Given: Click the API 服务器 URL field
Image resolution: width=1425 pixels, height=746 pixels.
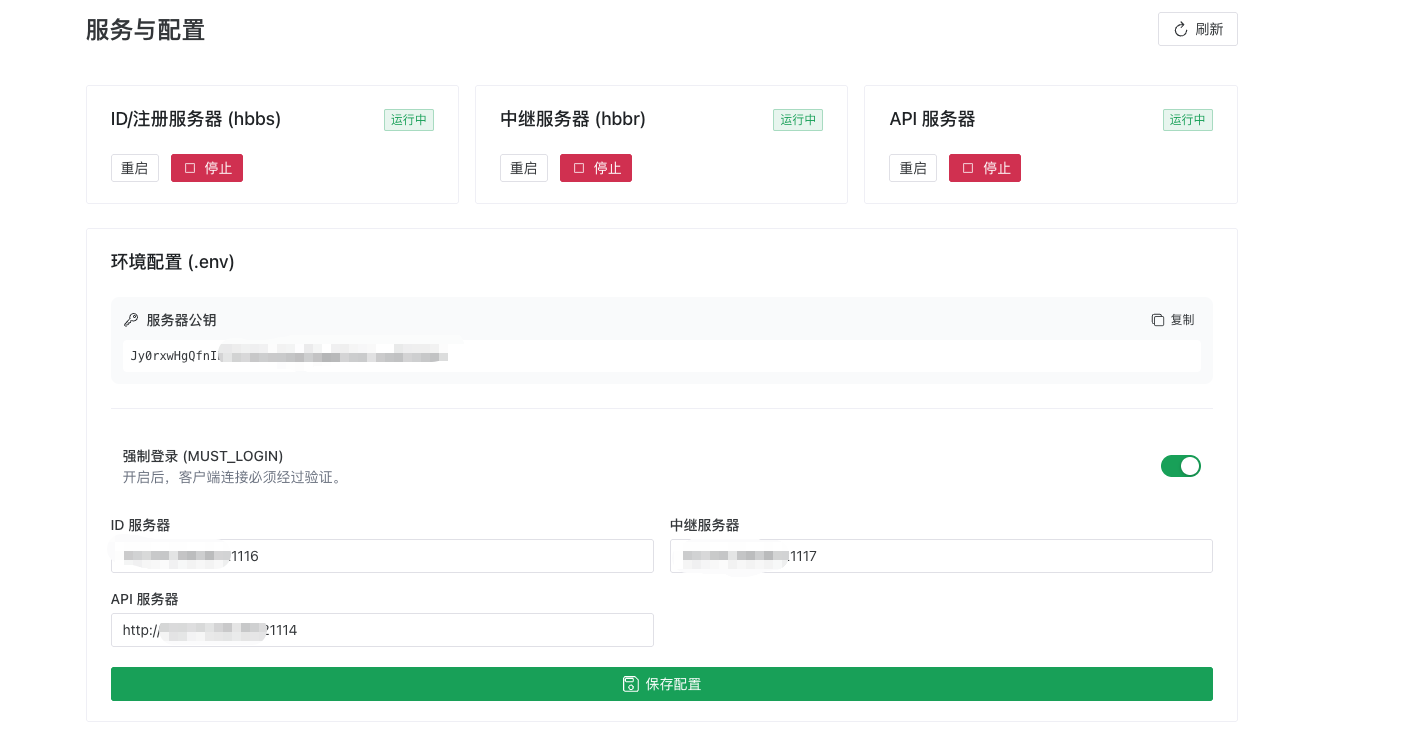Looking at the screenshot, I should click(382, 630).
